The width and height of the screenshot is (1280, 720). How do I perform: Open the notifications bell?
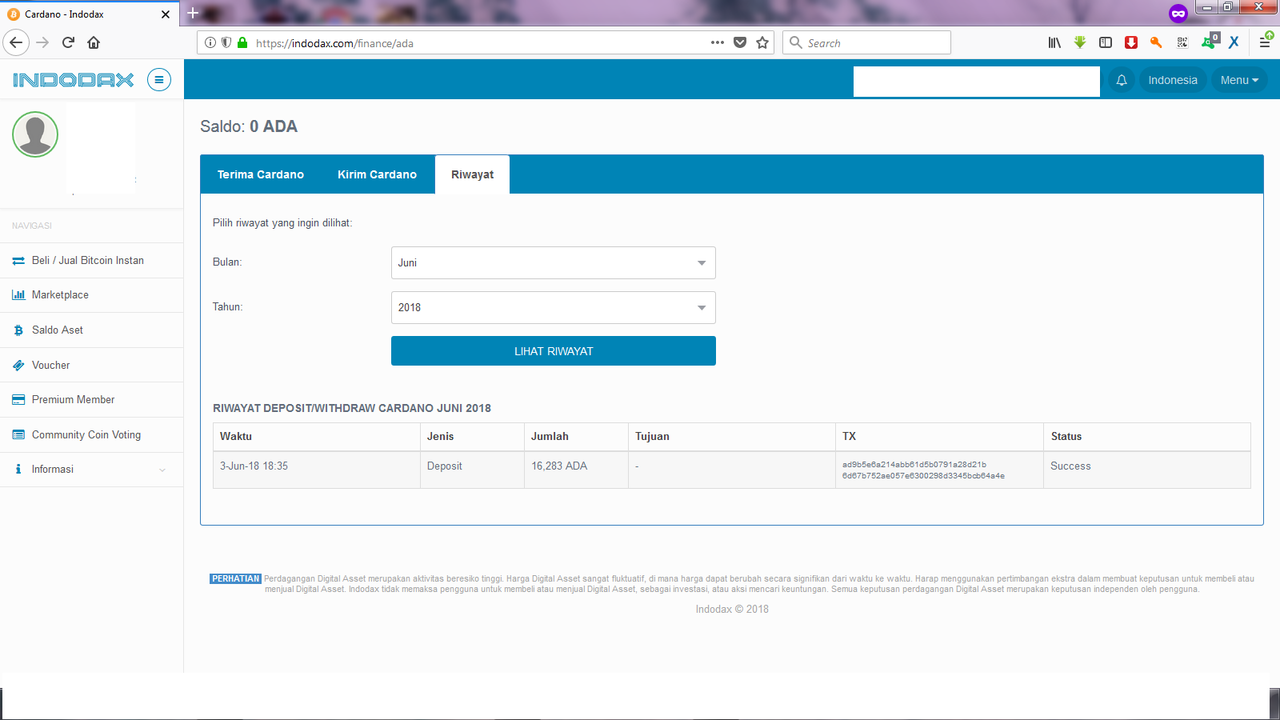point(1121,80)
